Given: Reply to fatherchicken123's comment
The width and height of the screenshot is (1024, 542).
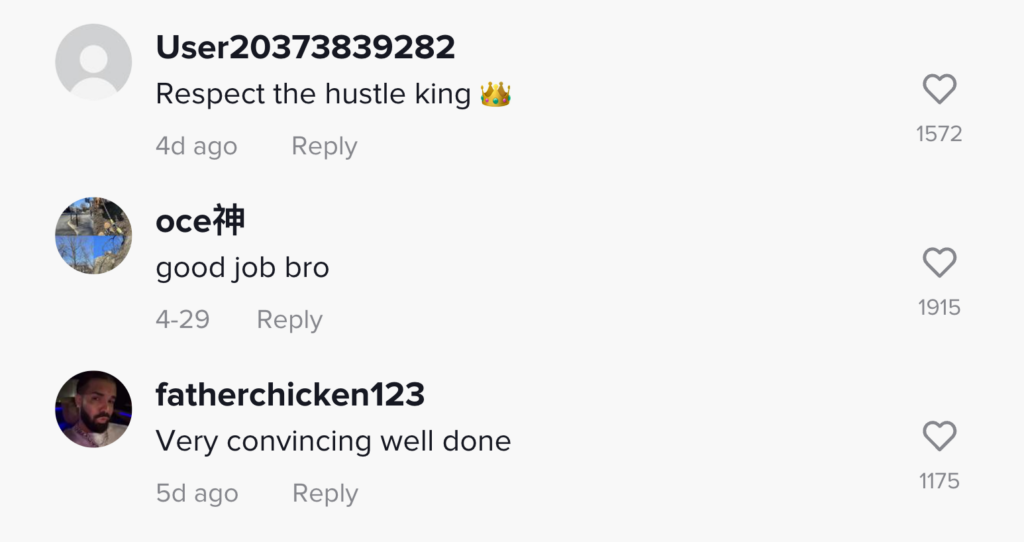Looking at the screenshot, I should click(324, 493).
